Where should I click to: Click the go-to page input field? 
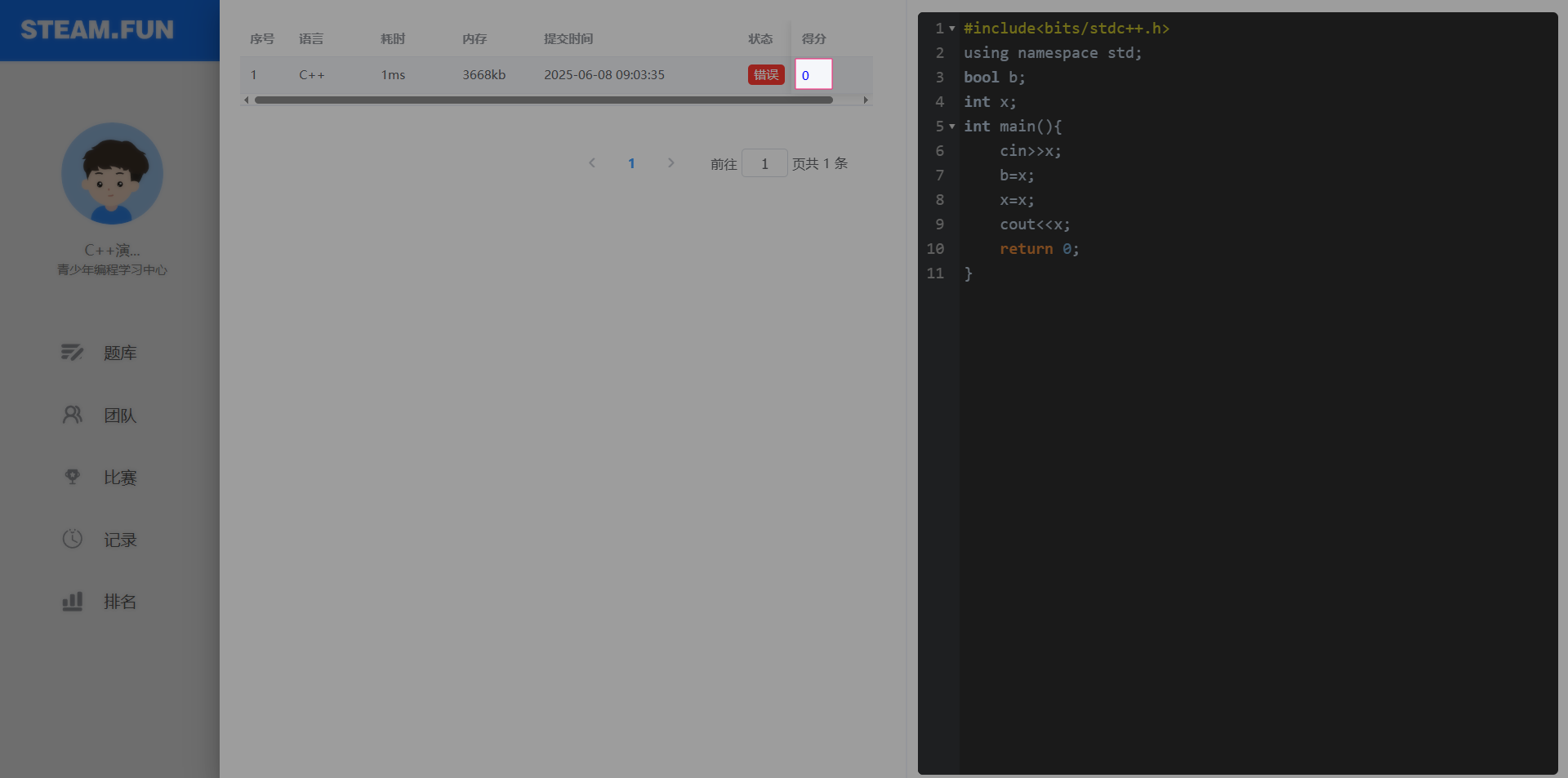[764, 163]
